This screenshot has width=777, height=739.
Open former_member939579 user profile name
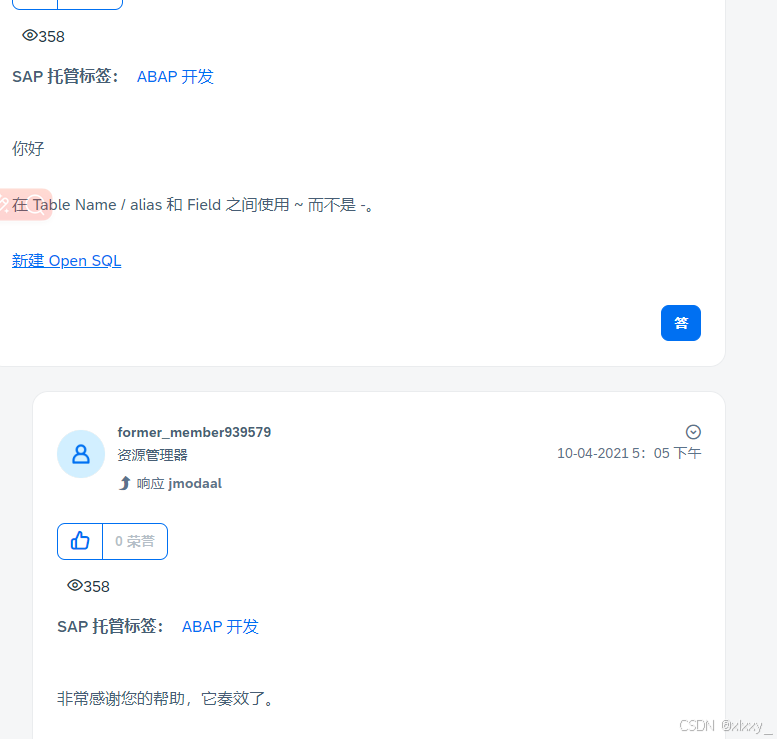pyautogui.click(x=194, y=432)
